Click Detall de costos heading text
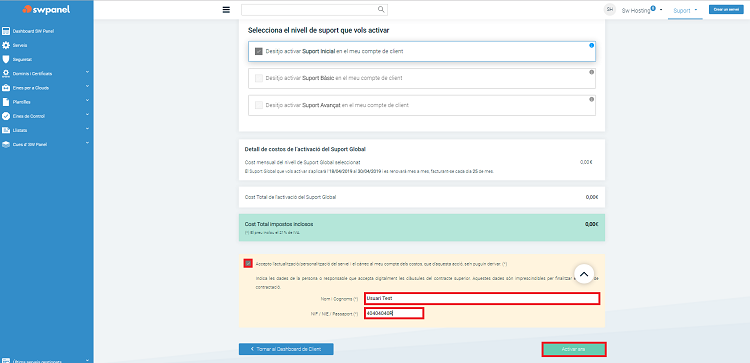The height and width of the screenshot is (363, 750). click(x=305, y=149)
